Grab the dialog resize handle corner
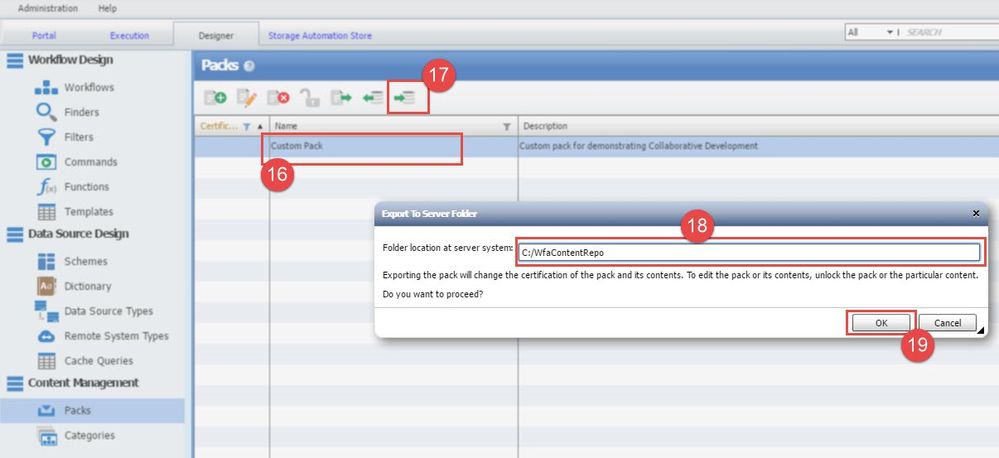The height and width of the screenshot is (458, 999). [982, 330]
